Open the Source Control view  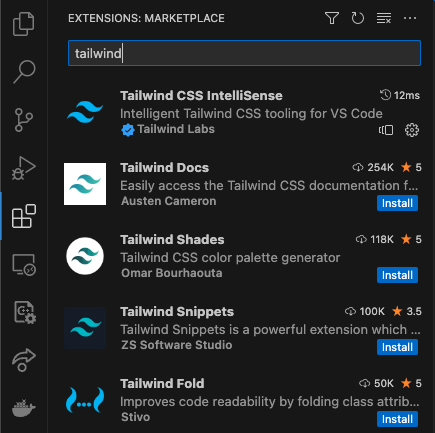[24, 120]
